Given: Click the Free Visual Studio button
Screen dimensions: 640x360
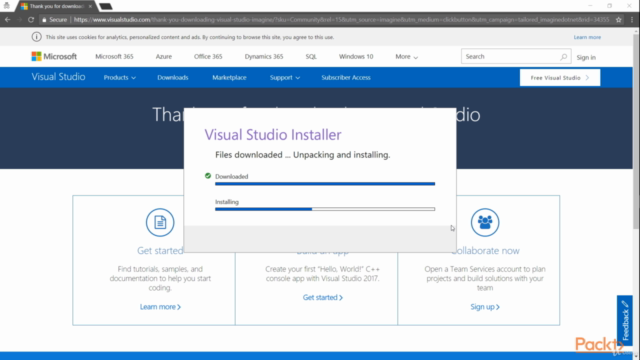Looking at the screenshot, I should point(560,78).
